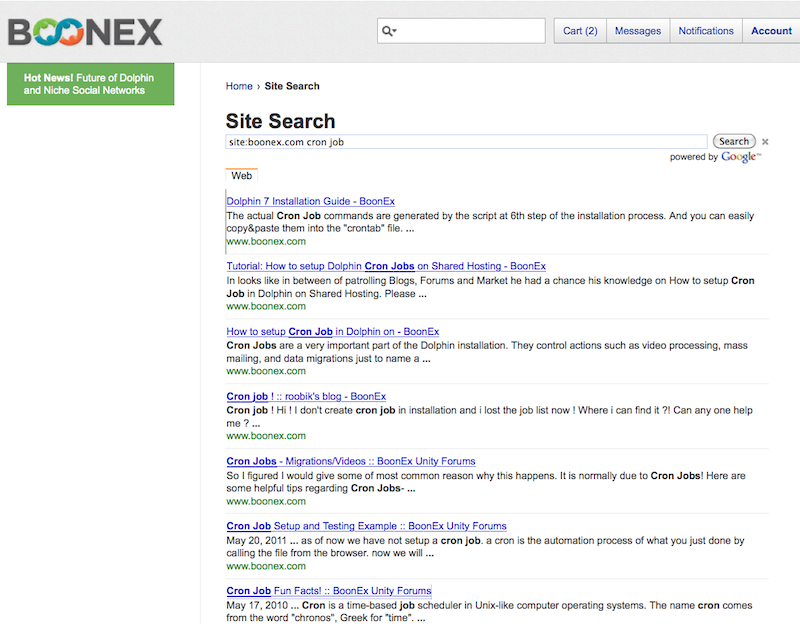Image resolution: width=800 pixels, height=624 pixels.
Task: Click the Site Search breadcrumb text
Action: [292, 86]
